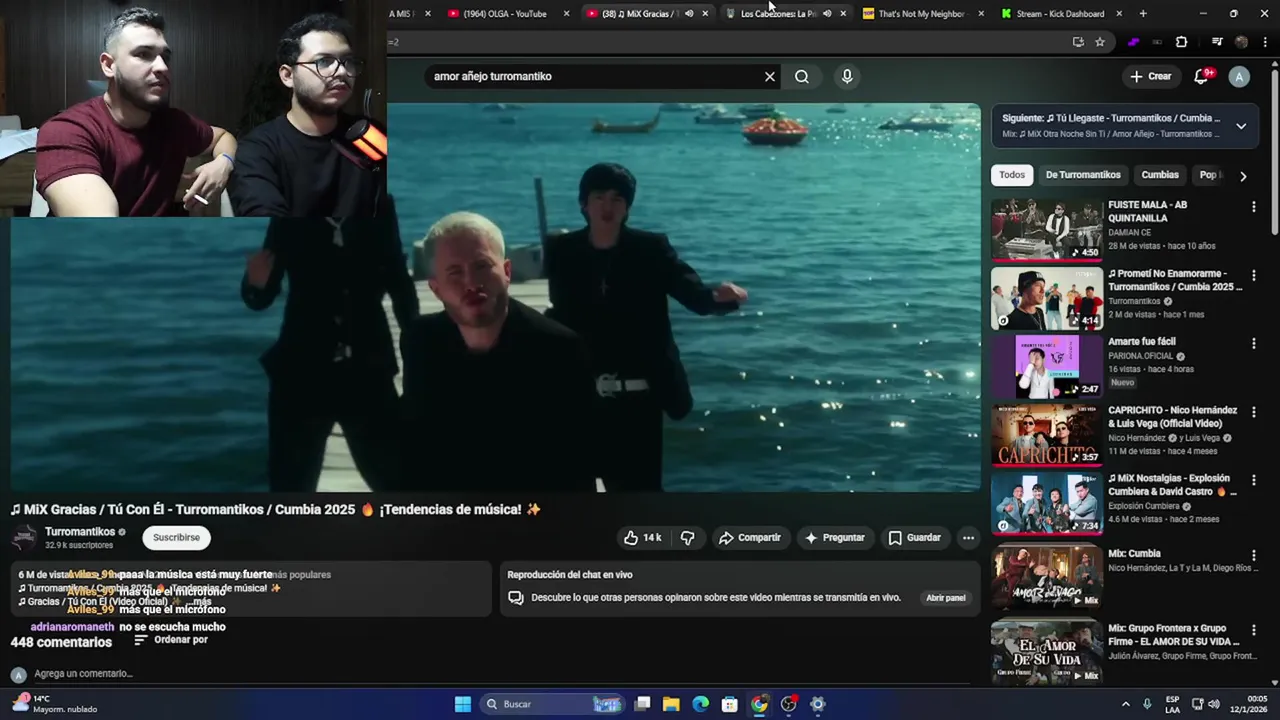Select the Cumbias filter chip
1280x720 pixels.
coord(1160,175)
